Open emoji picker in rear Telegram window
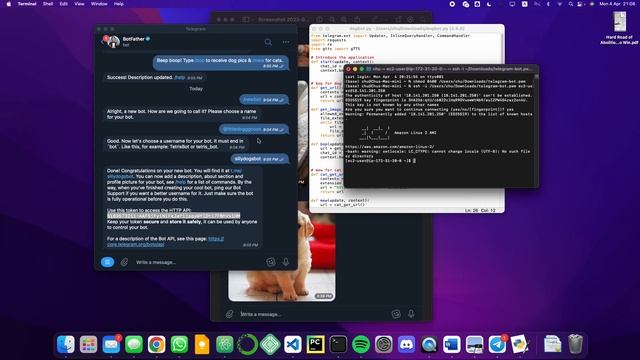Screen dimensions: 640x360 396,313
